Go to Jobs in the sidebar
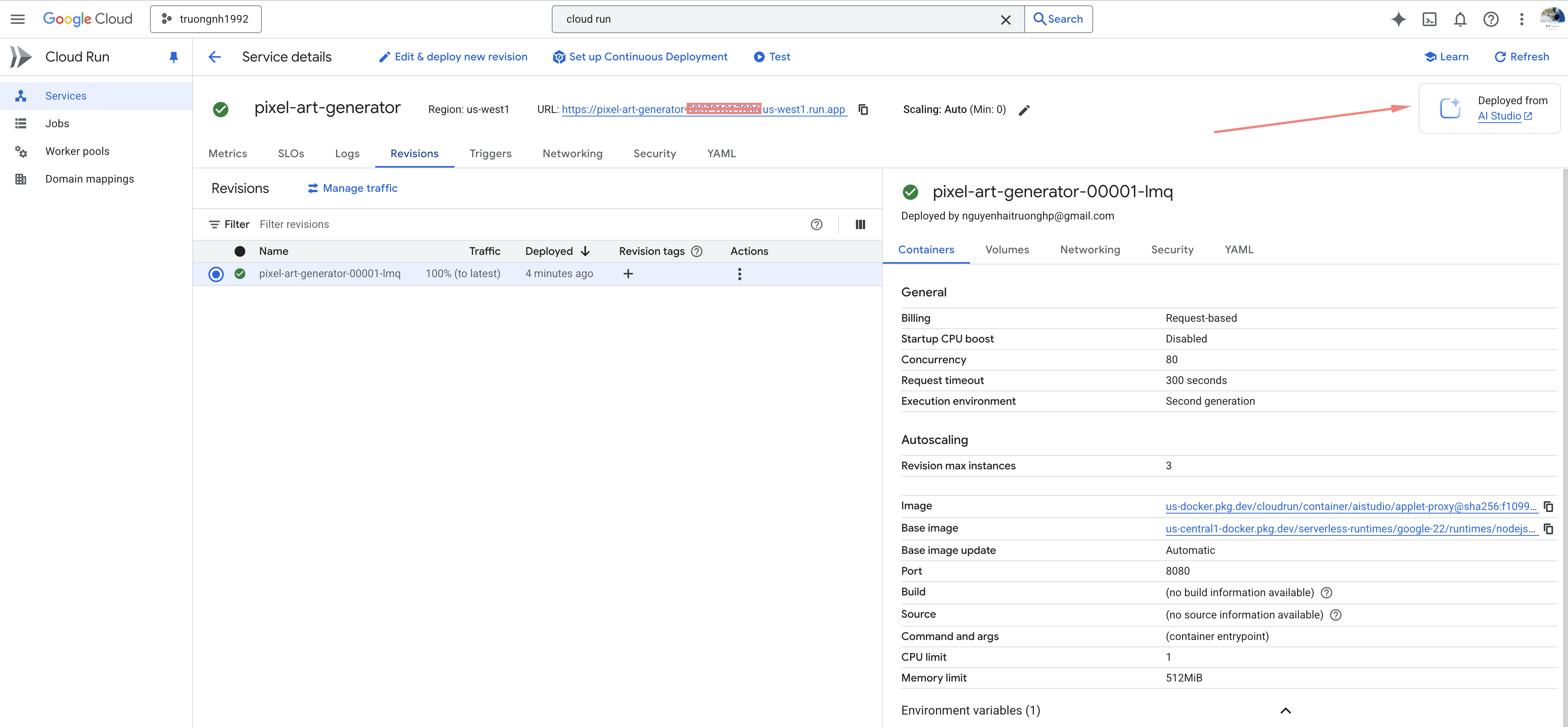The height and width of the screenshot is (728, 1568). [x=96, y=123]
